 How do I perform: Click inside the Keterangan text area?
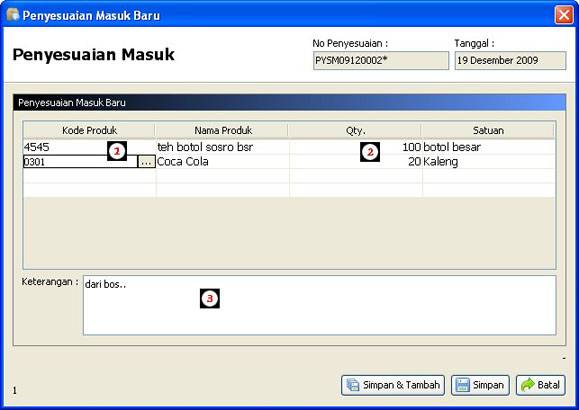point(319,305)
